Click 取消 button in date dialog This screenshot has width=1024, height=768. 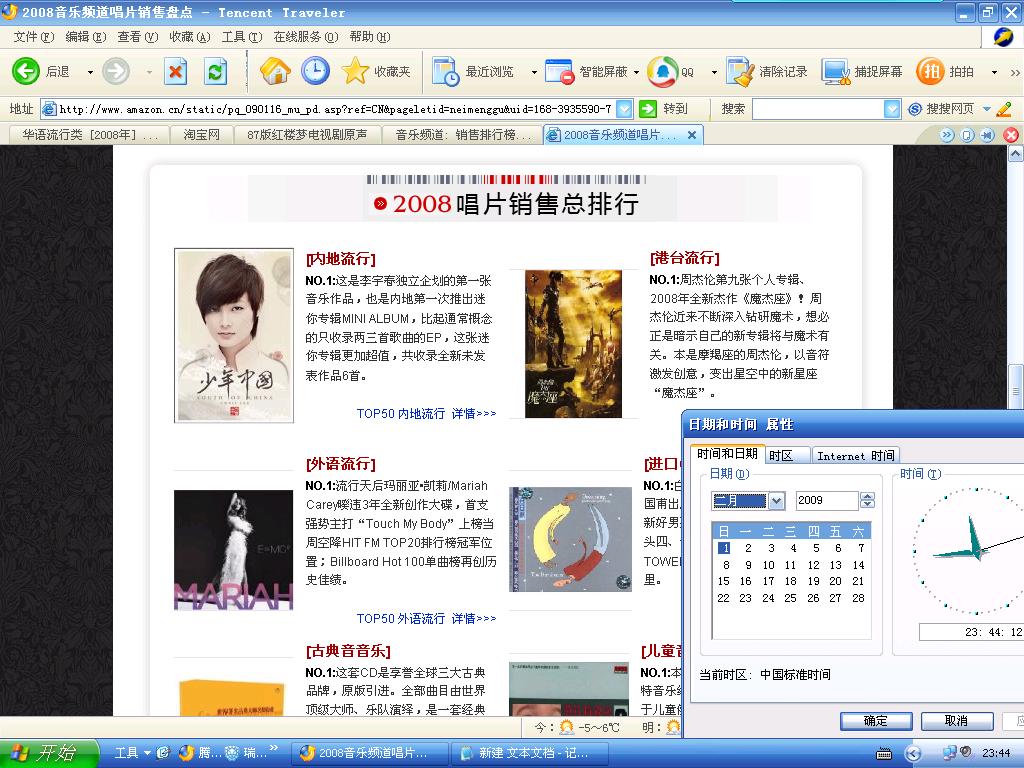pyautogui.click(x=957, y=721)
